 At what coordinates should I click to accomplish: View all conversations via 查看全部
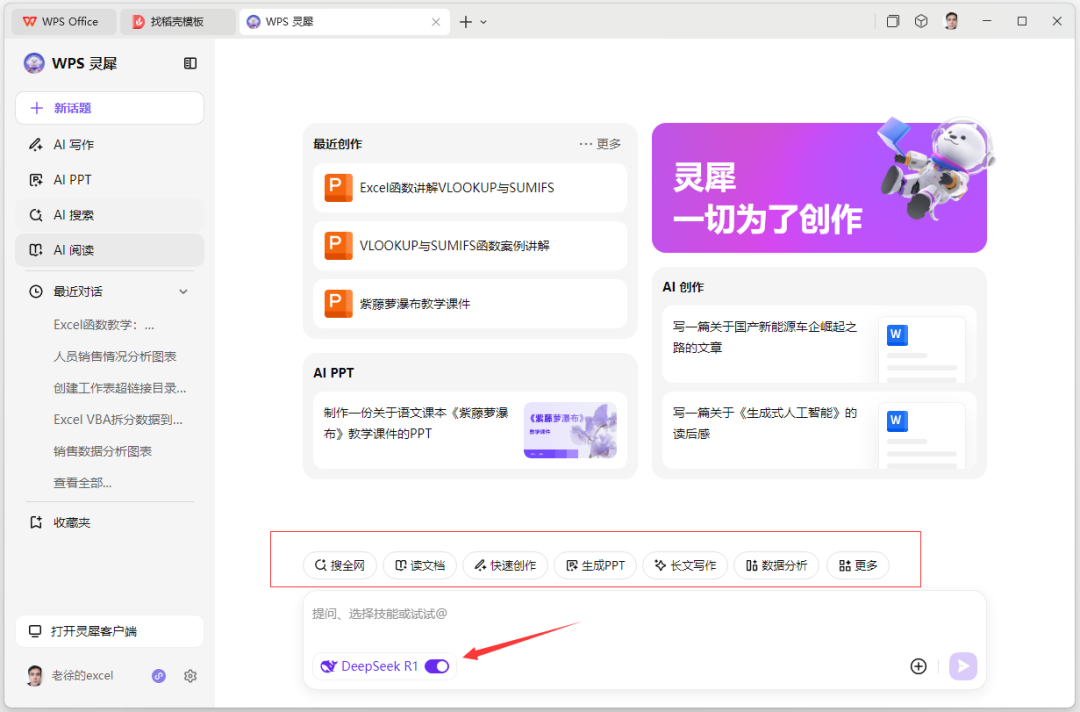[x=83, y=483]
